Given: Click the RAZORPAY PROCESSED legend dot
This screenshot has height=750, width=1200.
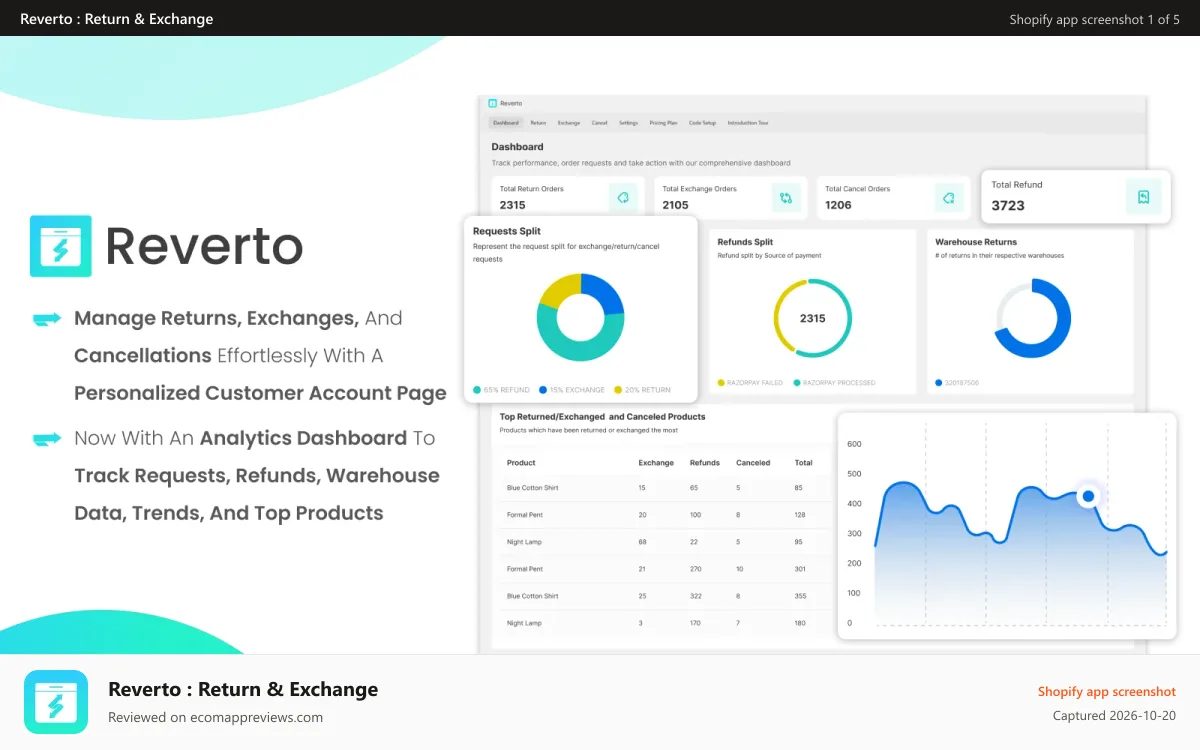Looking at the screenshot, I should [x=797, y=383].
